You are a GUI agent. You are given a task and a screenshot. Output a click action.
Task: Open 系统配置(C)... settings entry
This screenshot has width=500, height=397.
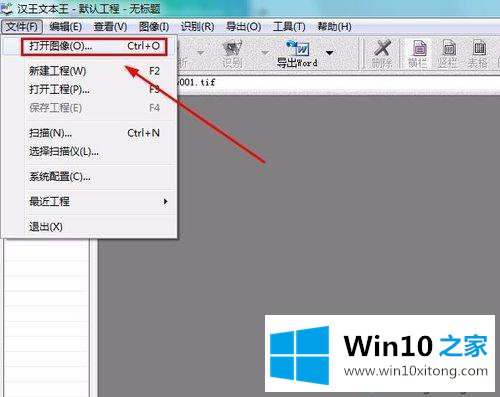tap(90, 176)
